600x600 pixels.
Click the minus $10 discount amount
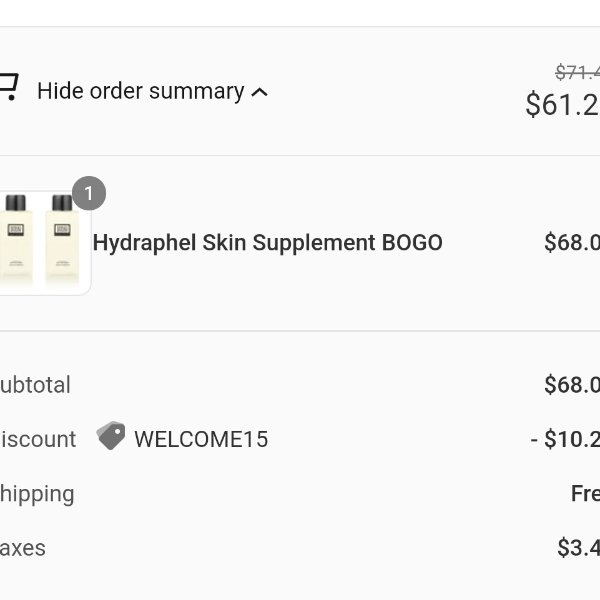click(x=565, y=439)
